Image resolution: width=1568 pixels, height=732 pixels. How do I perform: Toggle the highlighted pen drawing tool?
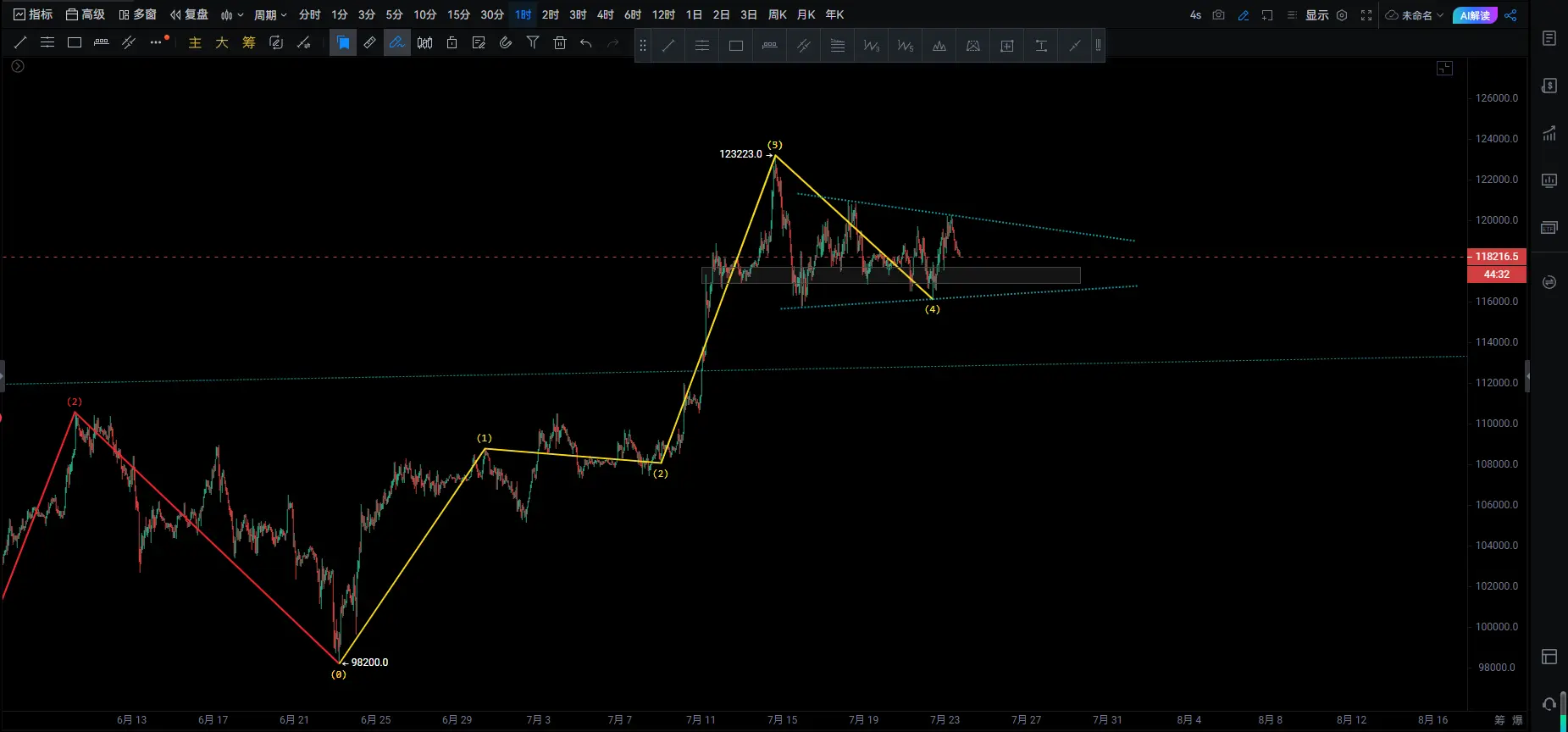(397, 42)
